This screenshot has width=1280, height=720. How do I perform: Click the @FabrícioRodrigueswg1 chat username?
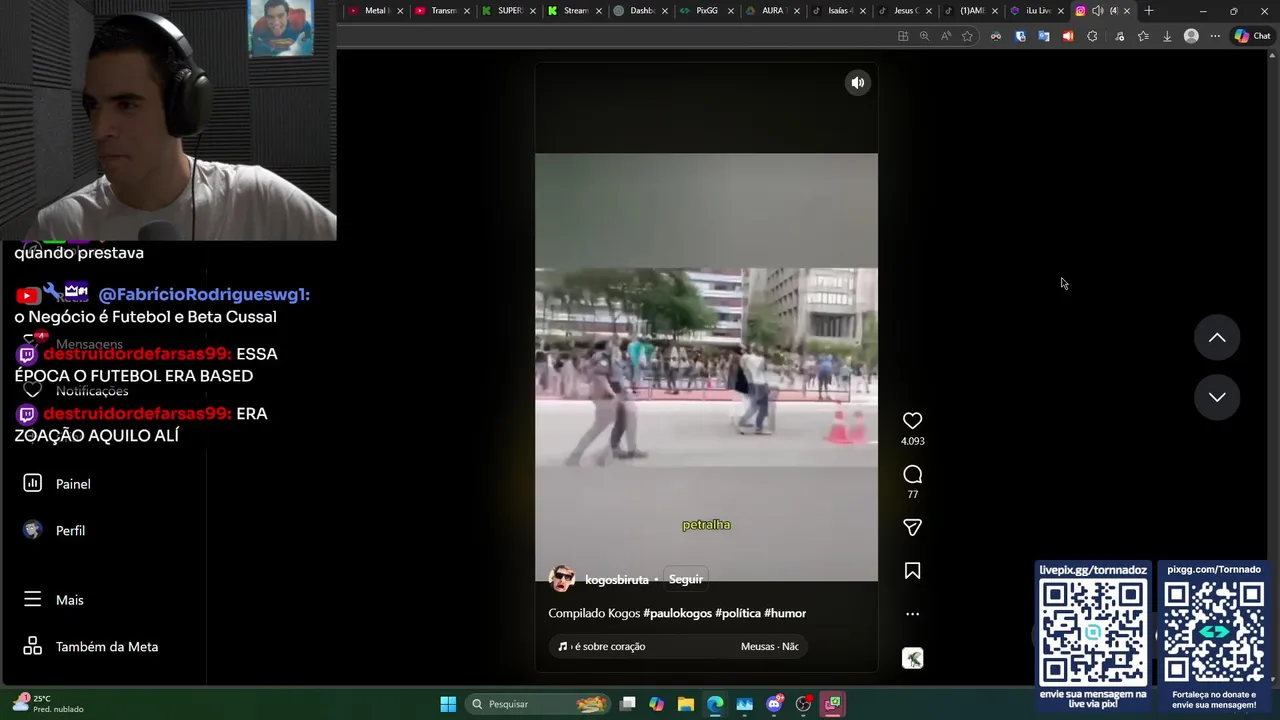coord(204,294)
